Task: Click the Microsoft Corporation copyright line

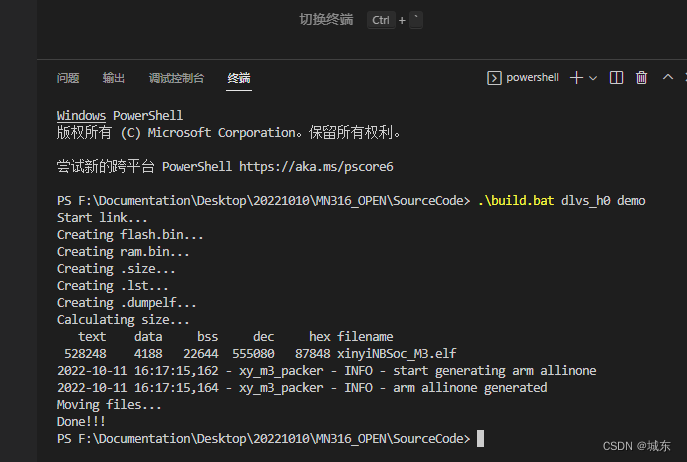Action: click(x=228, y=132)
